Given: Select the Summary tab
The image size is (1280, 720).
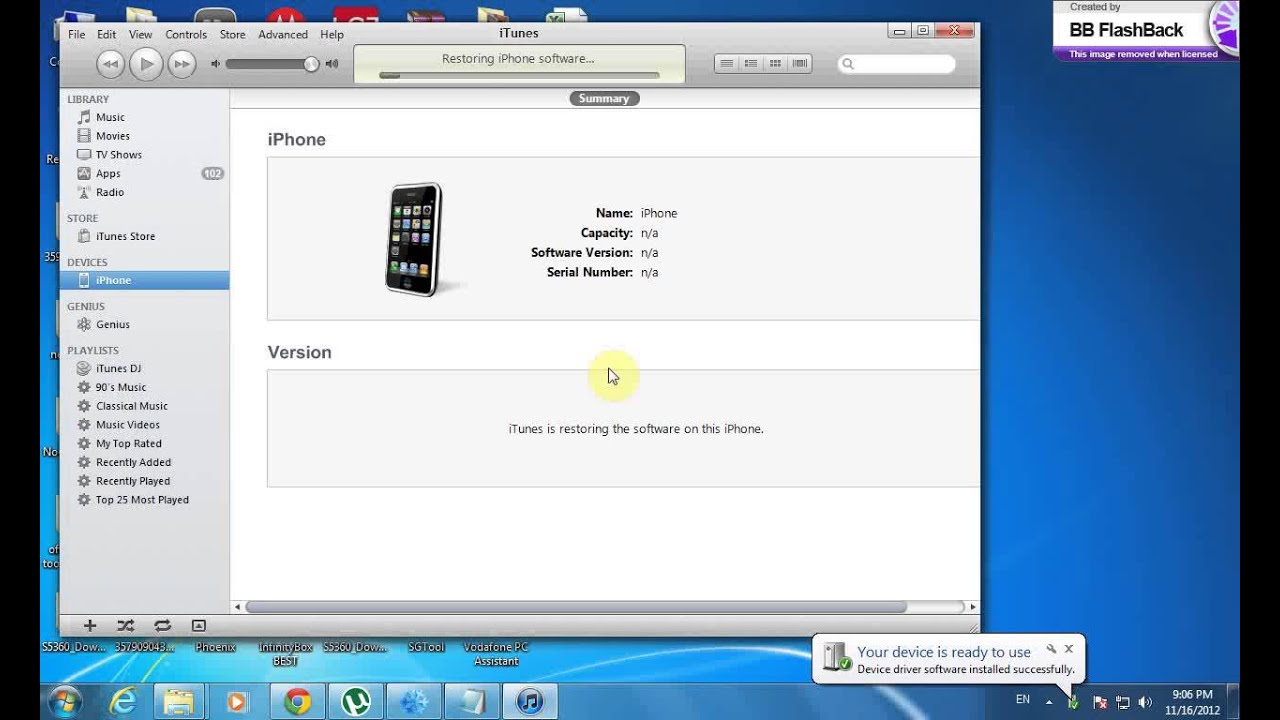Looking at the screenshot, I should tap(604, 98).
